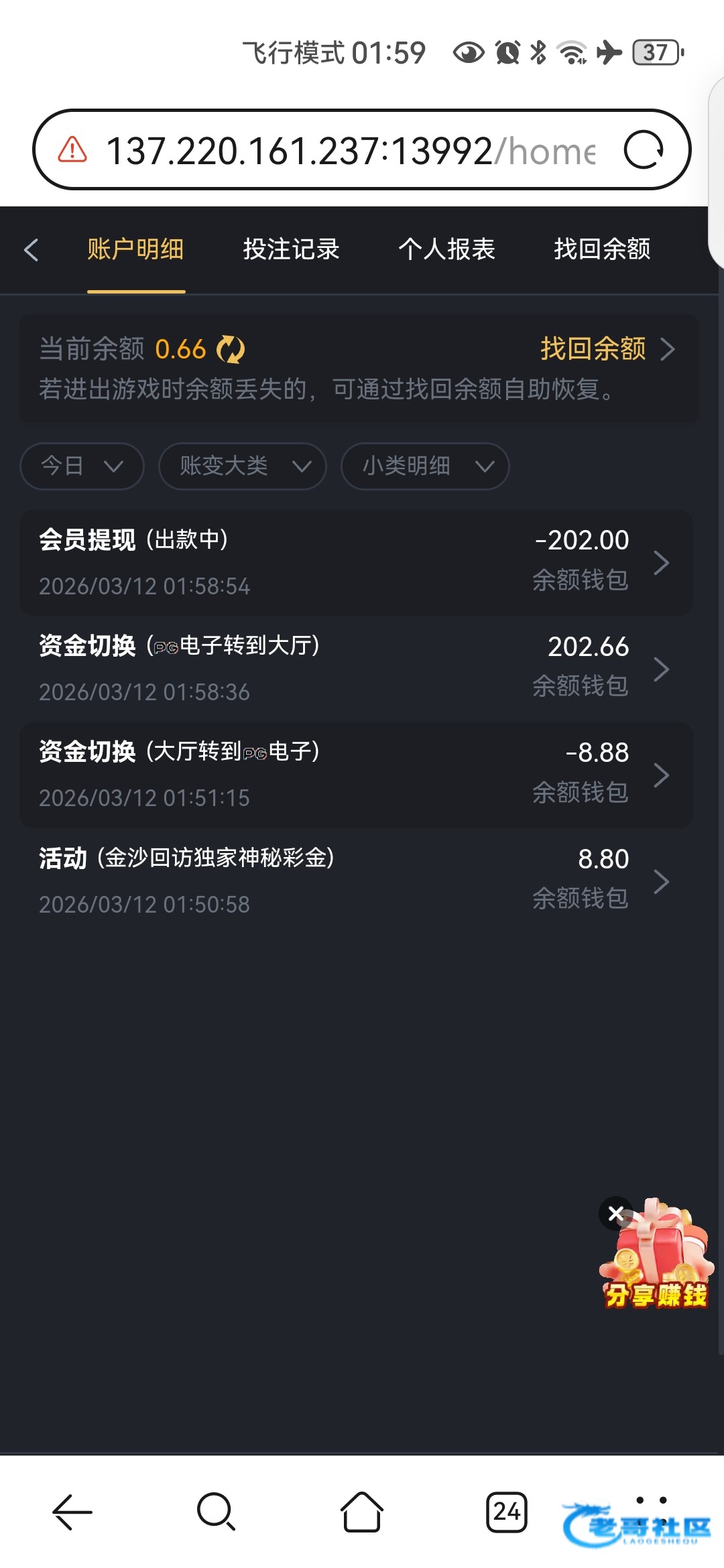Expand the 今日 date filter
The width and height of the screenshot is (724, 1568).
pos(82,466)
